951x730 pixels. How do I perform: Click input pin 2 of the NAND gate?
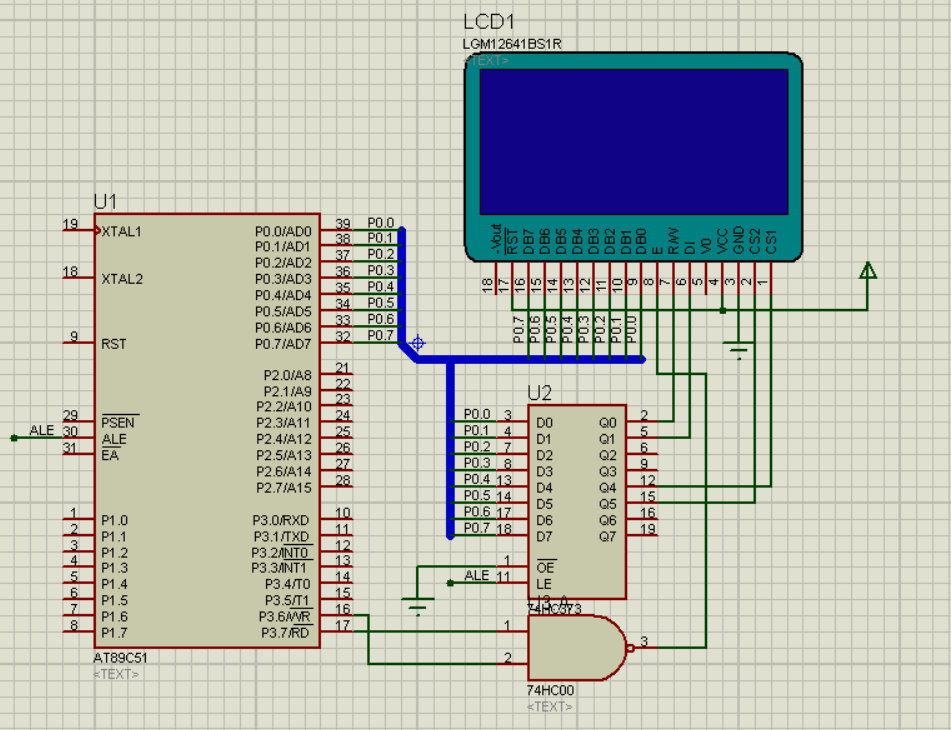pos(513,663)
